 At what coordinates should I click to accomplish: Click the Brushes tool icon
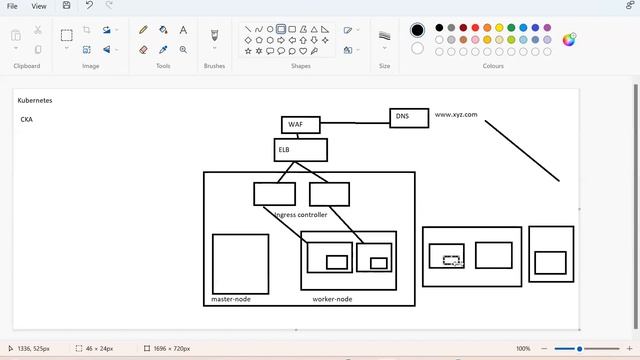(x=214, y=35)
